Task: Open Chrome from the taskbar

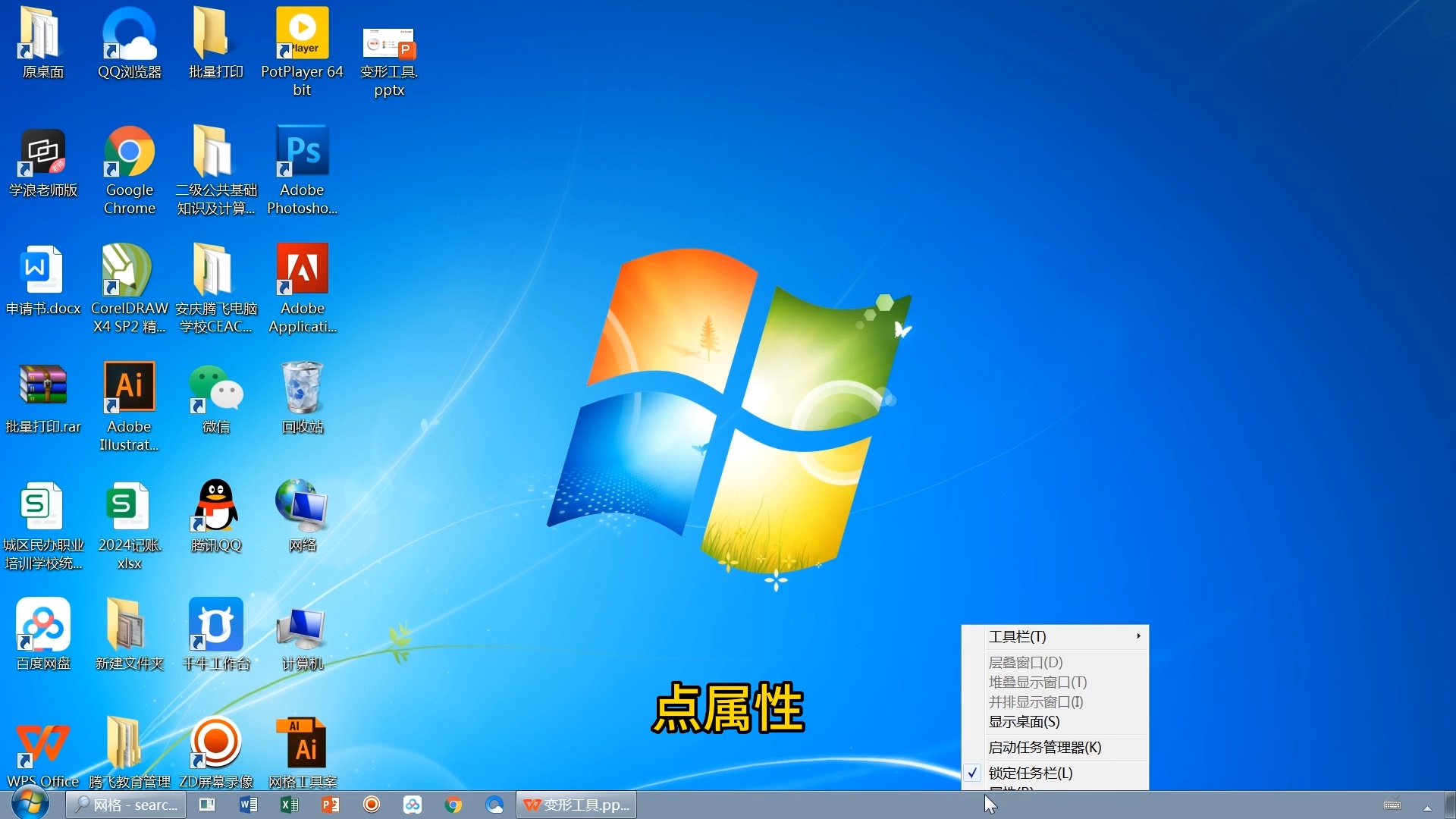Action: click(453, 805)
